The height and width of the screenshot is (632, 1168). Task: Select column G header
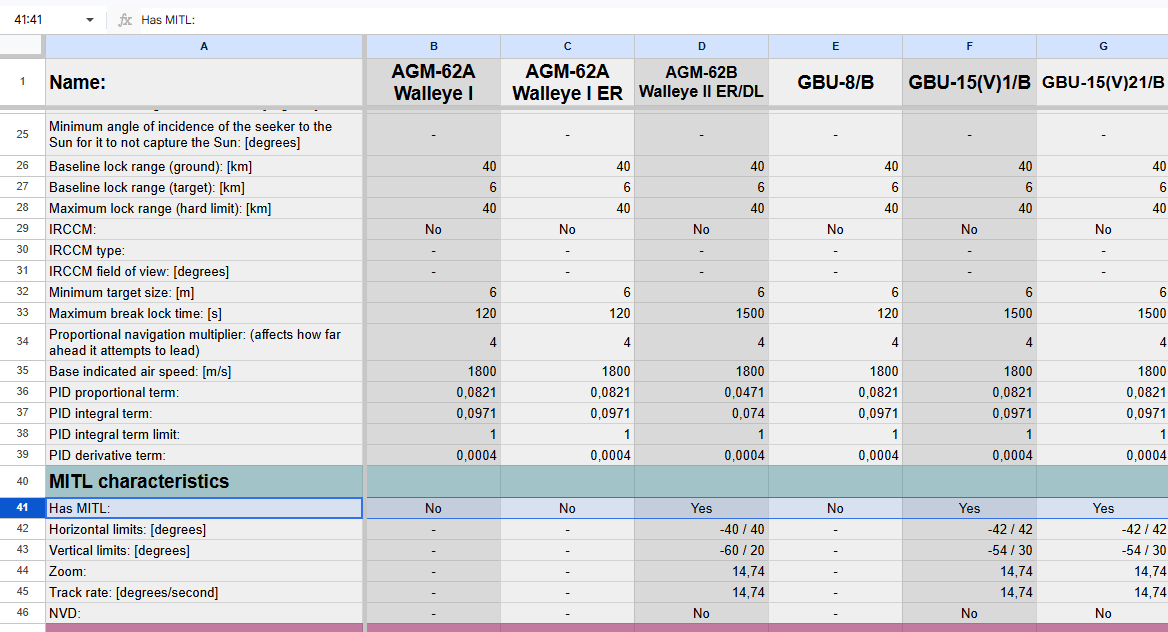[1102, 46]
